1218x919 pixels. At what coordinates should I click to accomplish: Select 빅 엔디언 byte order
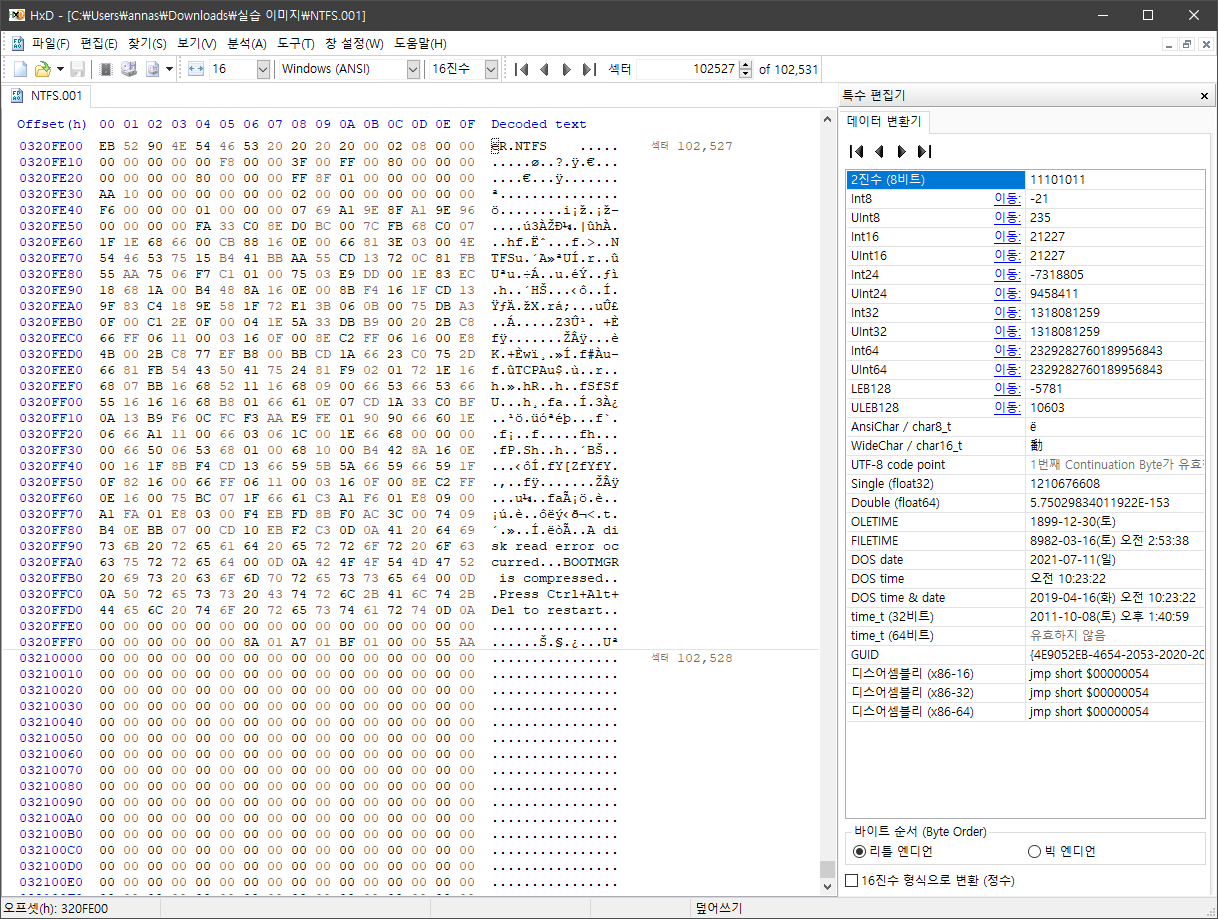1061,851
